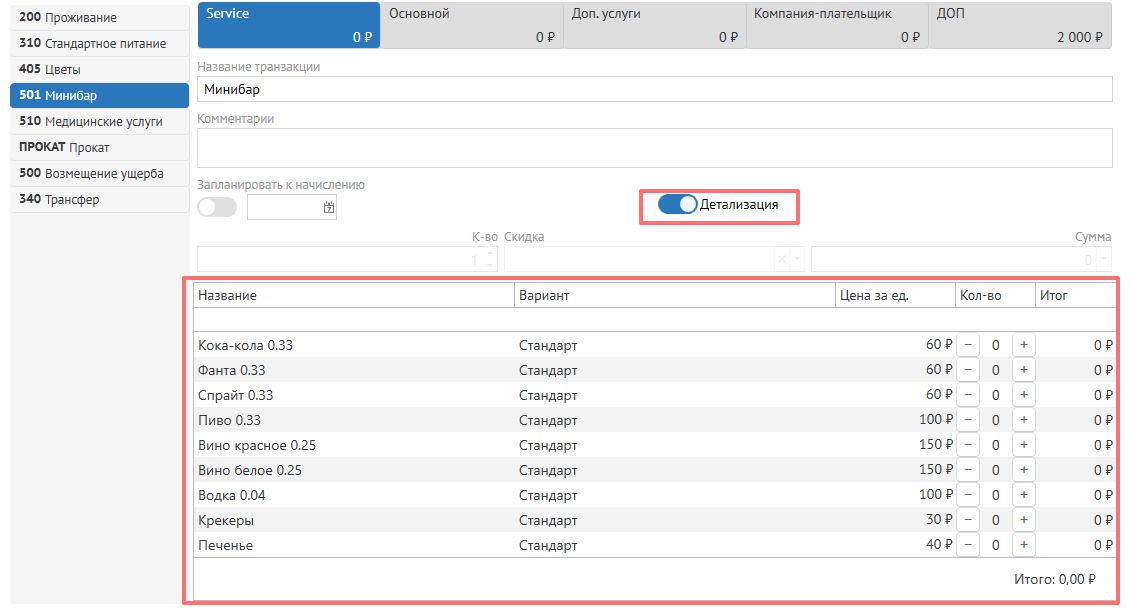
Task: Switch to the Основной folio tab
Action: pyautogui.click(x=470, y=25)
